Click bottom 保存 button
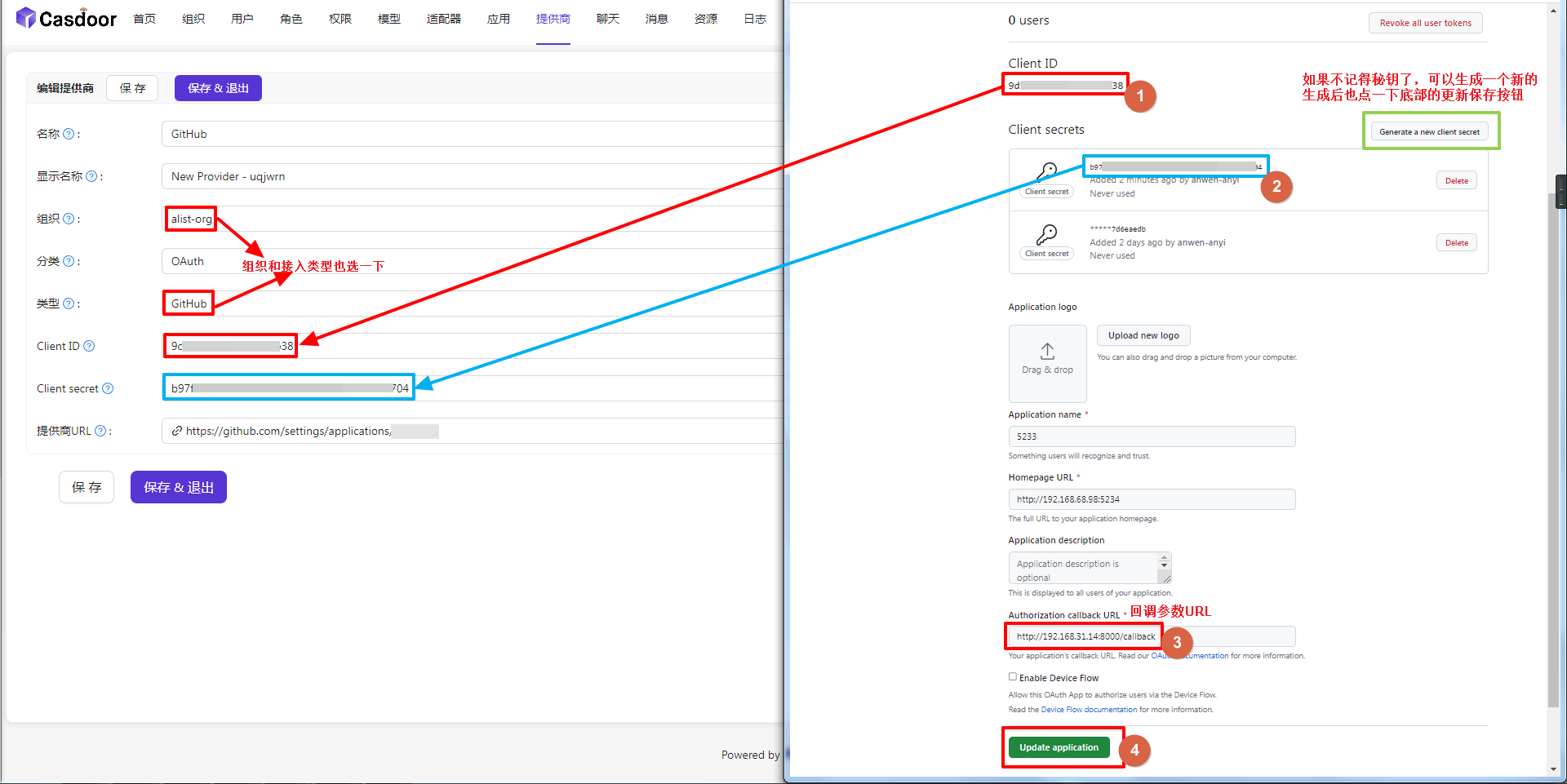 [87, 487]
